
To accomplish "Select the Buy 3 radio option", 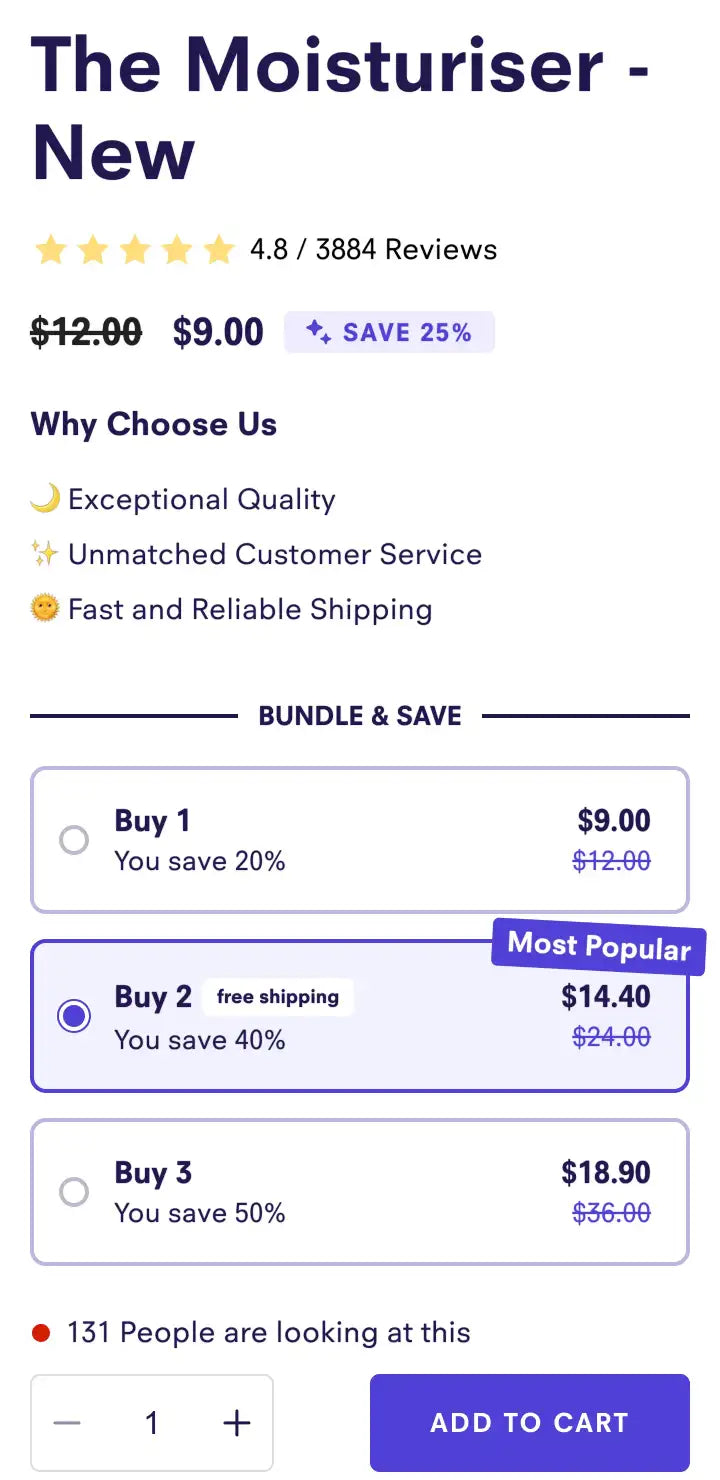I will 74,1192.
